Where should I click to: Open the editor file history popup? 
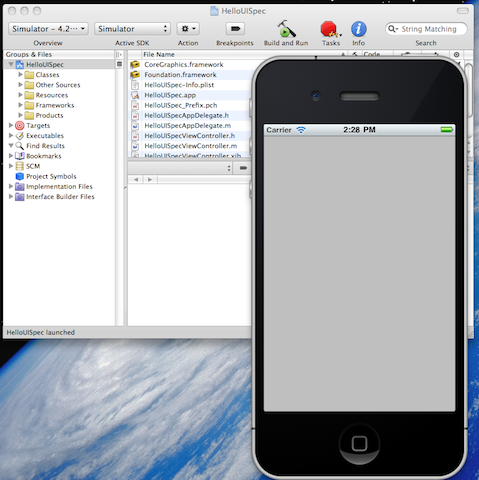click(x=180, y=168)
